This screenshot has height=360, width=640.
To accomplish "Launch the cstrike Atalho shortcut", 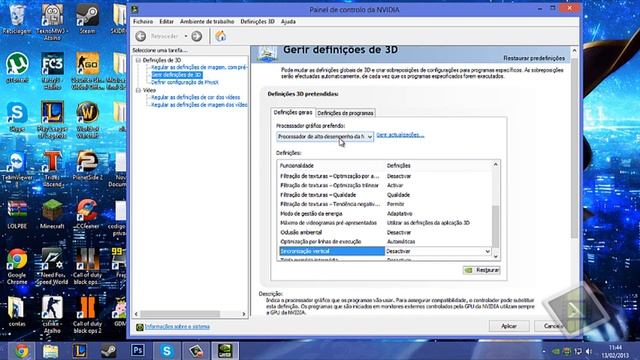I will [52, 315].
